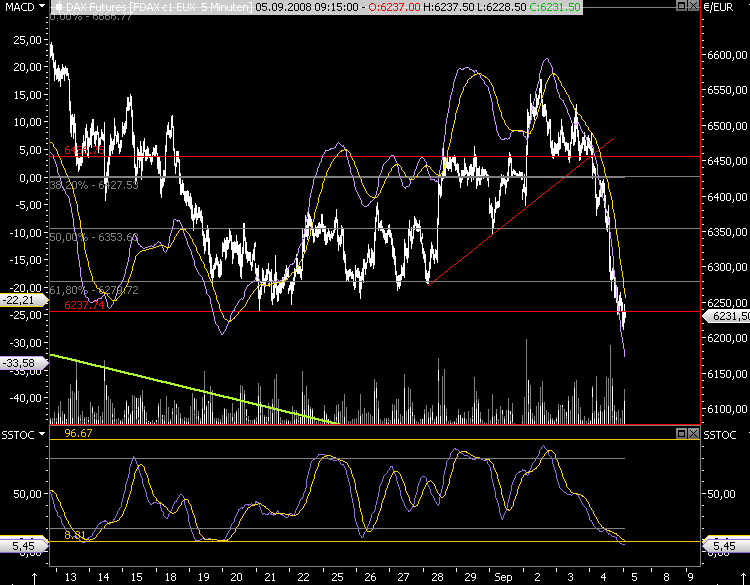
Task: Click the €/EUR currency label
Action: (x=718, y=7)
